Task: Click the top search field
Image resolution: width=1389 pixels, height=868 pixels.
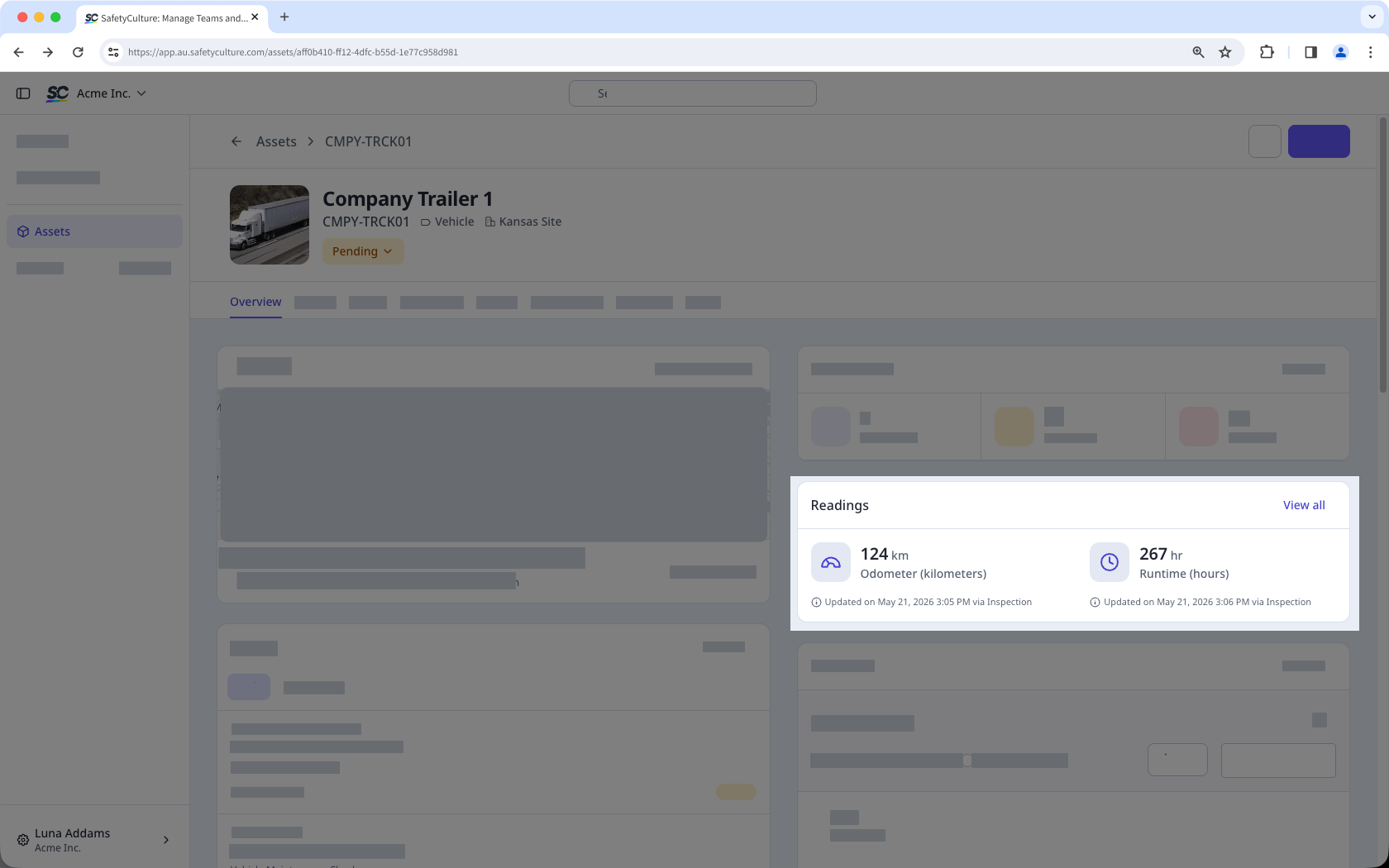Action: (x=693, y=93)
